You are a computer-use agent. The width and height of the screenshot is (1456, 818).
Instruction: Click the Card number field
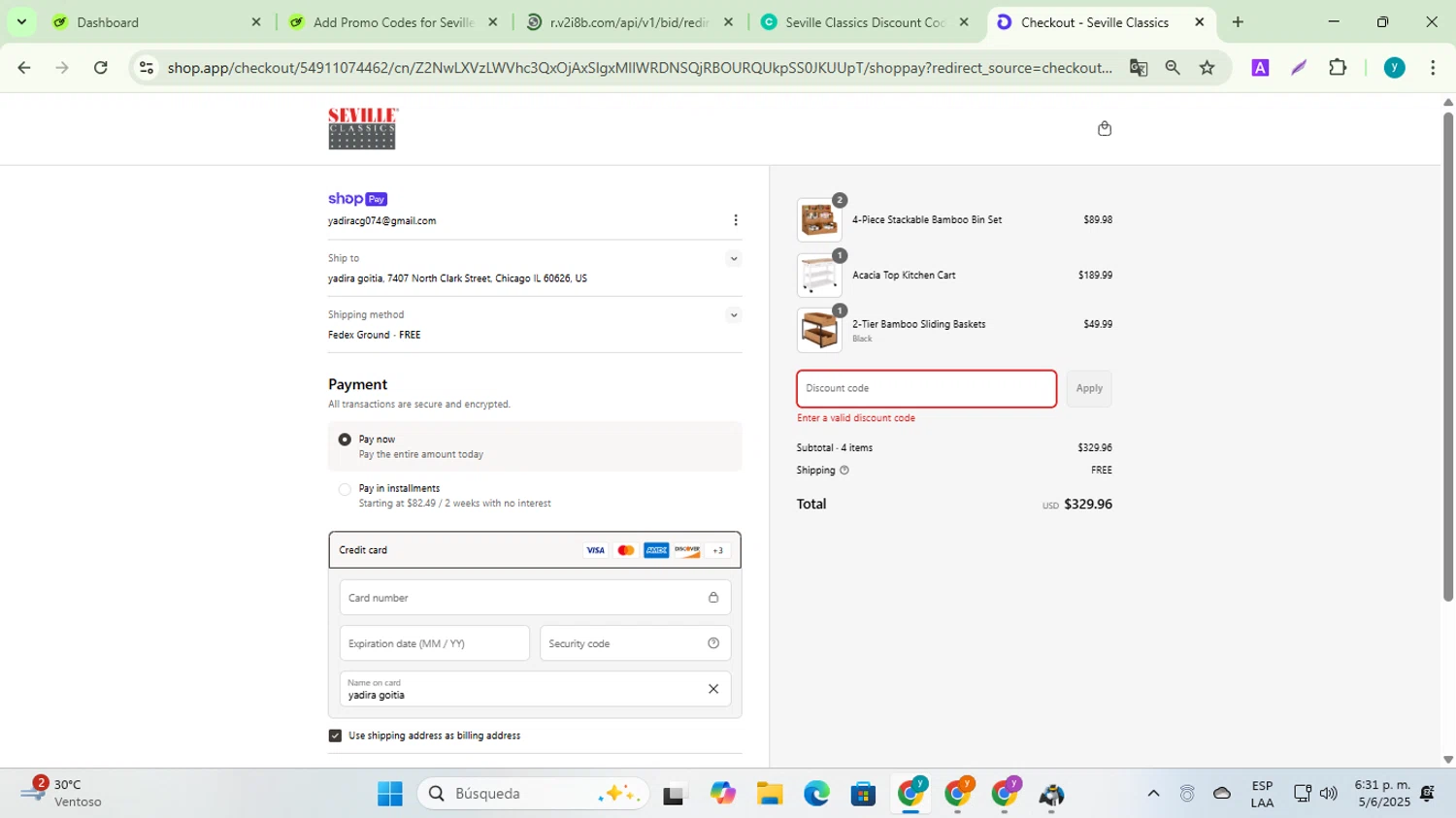click(535, 598)
